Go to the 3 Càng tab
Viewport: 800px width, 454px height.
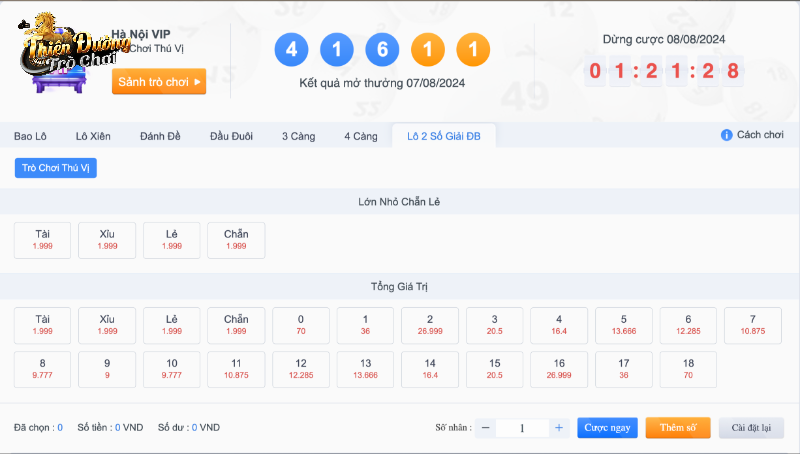[x=298, y=136]
